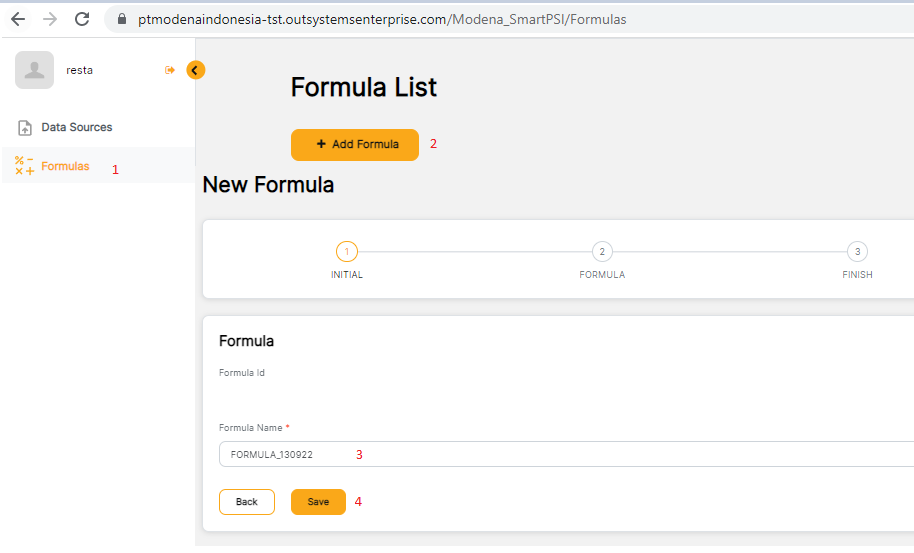
Task: Click the Data Sources upload-file icon
Action: 26,128
